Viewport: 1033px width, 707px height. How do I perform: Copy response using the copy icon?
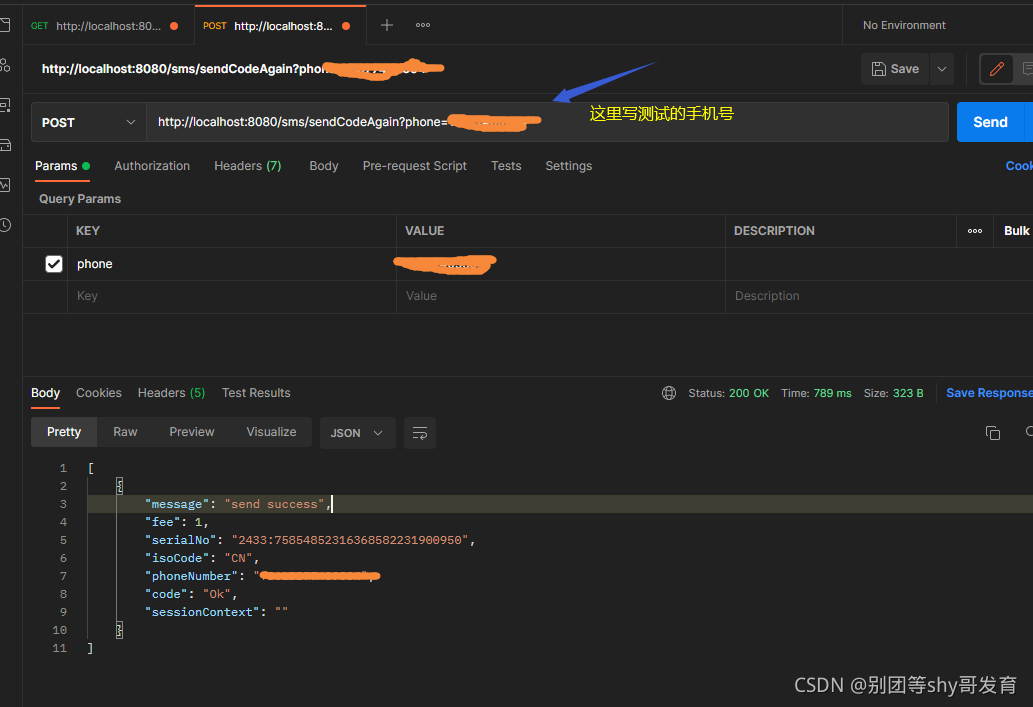[992, 433]
